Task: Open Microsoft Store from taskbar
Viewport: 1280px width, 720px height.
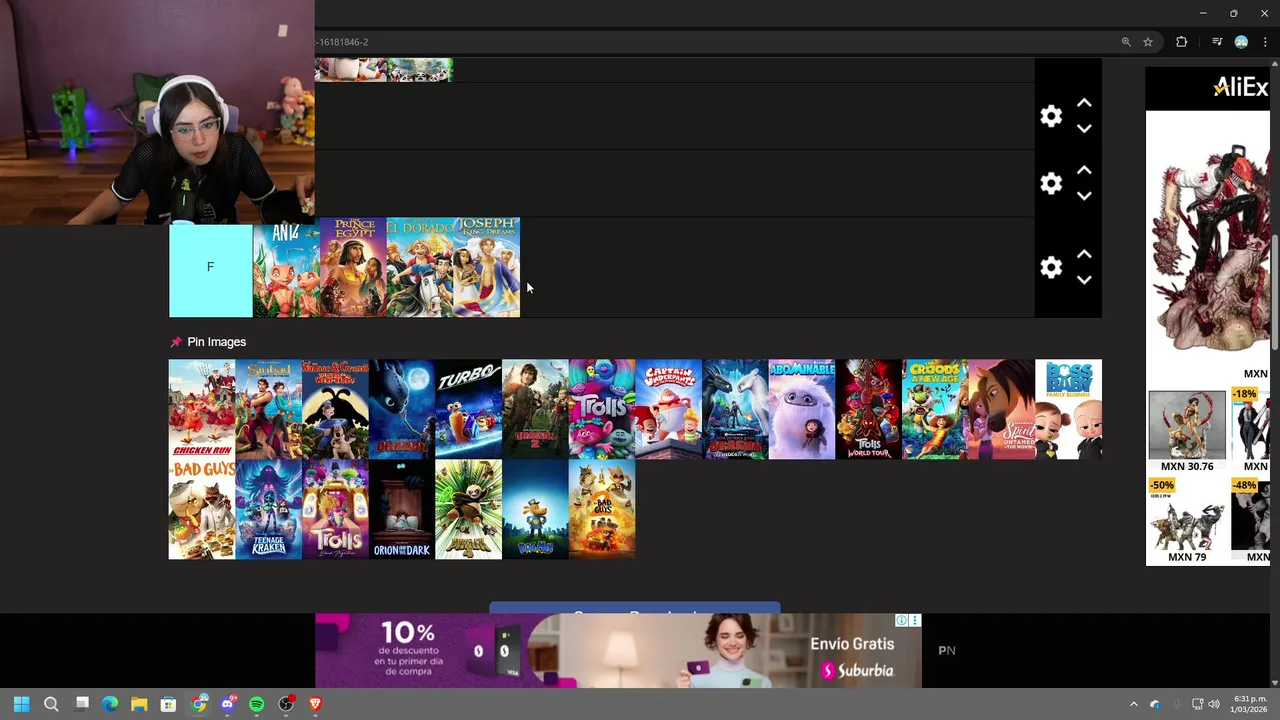Action: pos(168,704)
